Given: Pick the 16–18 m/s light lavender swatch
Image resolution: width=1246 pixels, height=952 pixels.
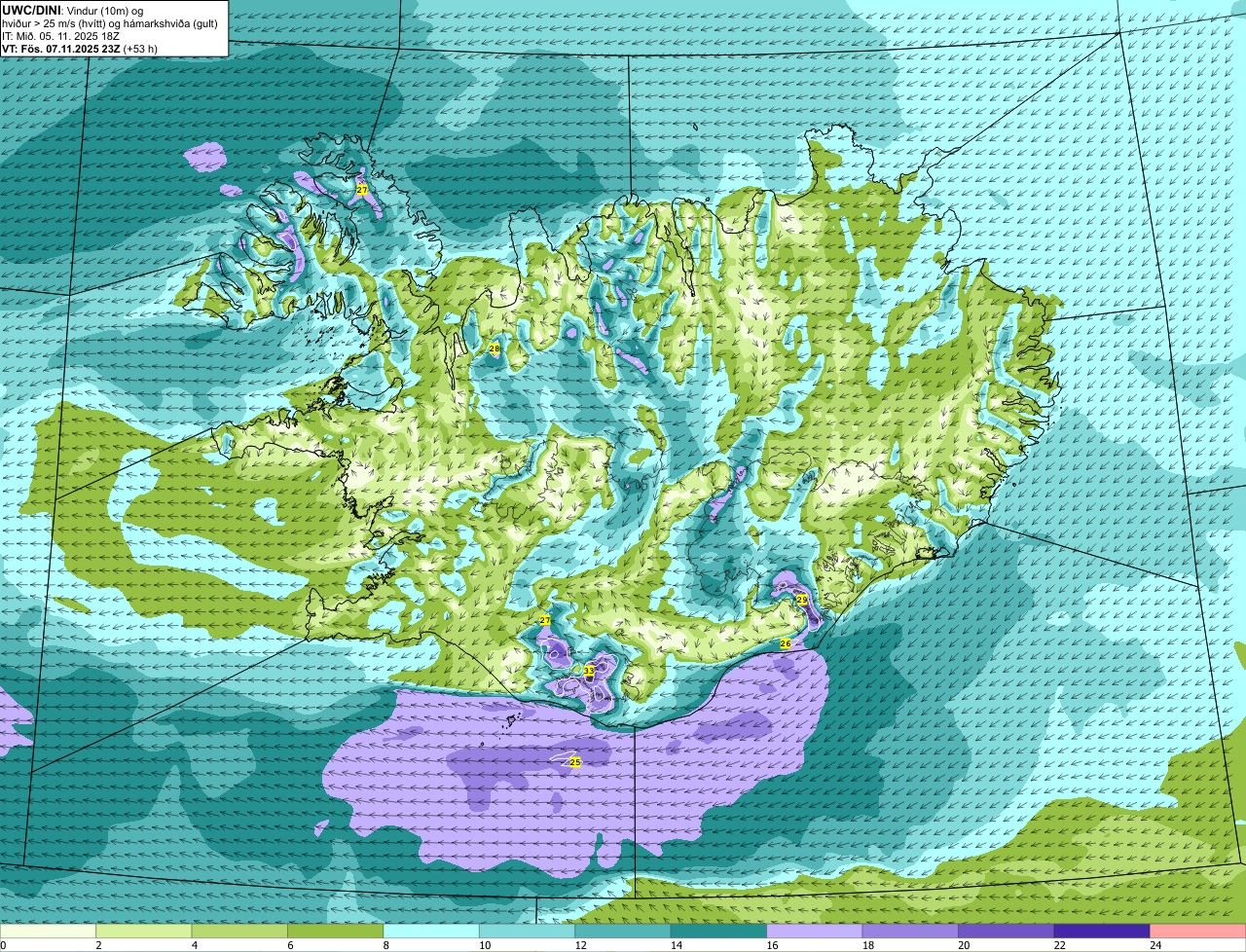Looking at the screenshot, I should click(815, 932).
